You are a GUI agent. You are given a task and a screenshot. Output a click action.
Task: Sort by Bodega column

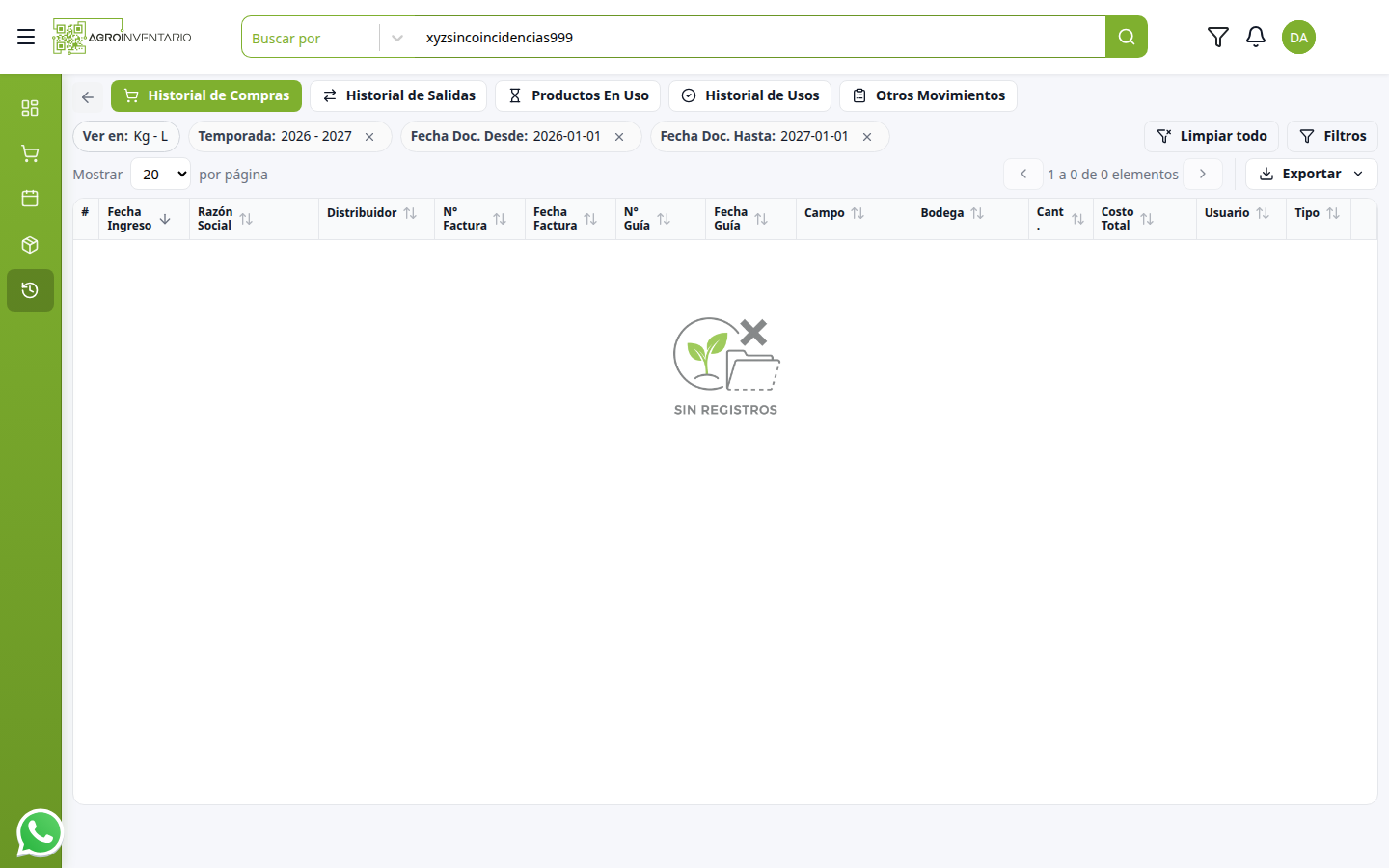977,213
